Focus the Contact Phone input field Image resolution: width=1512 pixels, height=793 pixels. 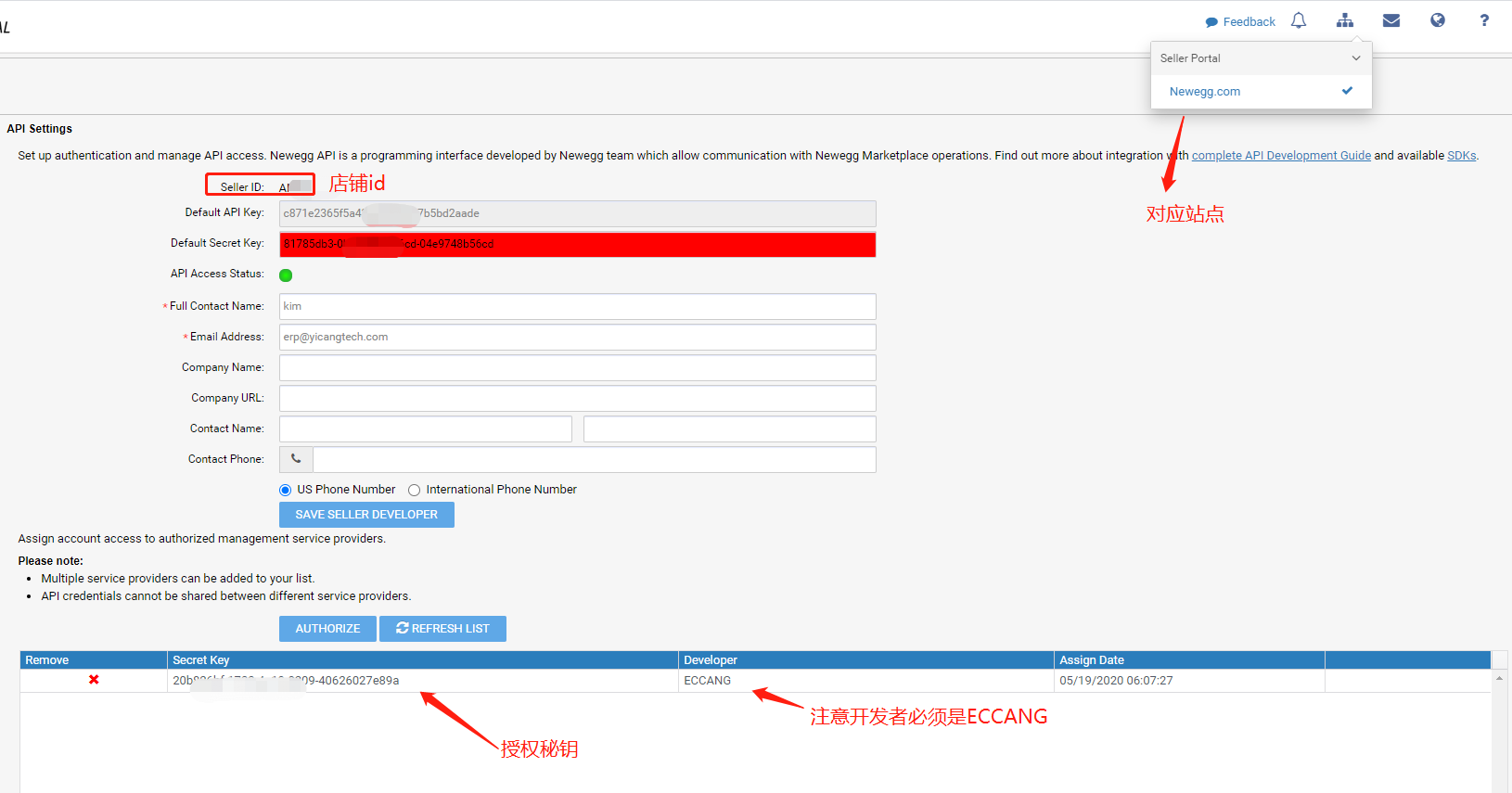595,459
